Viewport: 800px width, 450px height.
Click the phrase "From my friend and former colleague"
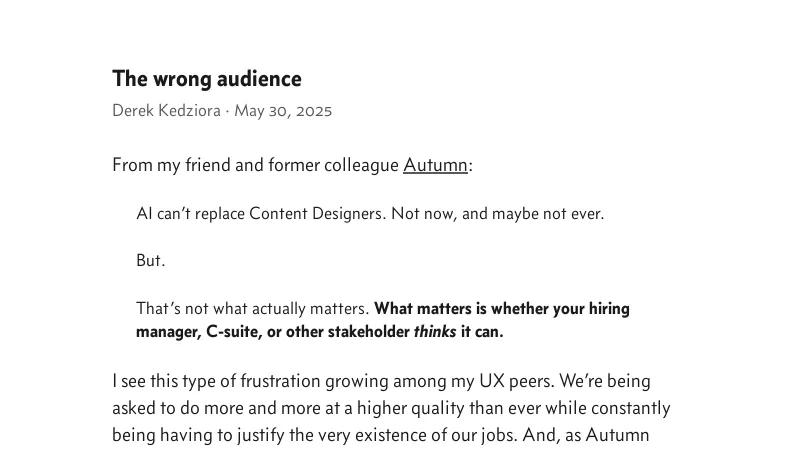[x=255, y=165]
